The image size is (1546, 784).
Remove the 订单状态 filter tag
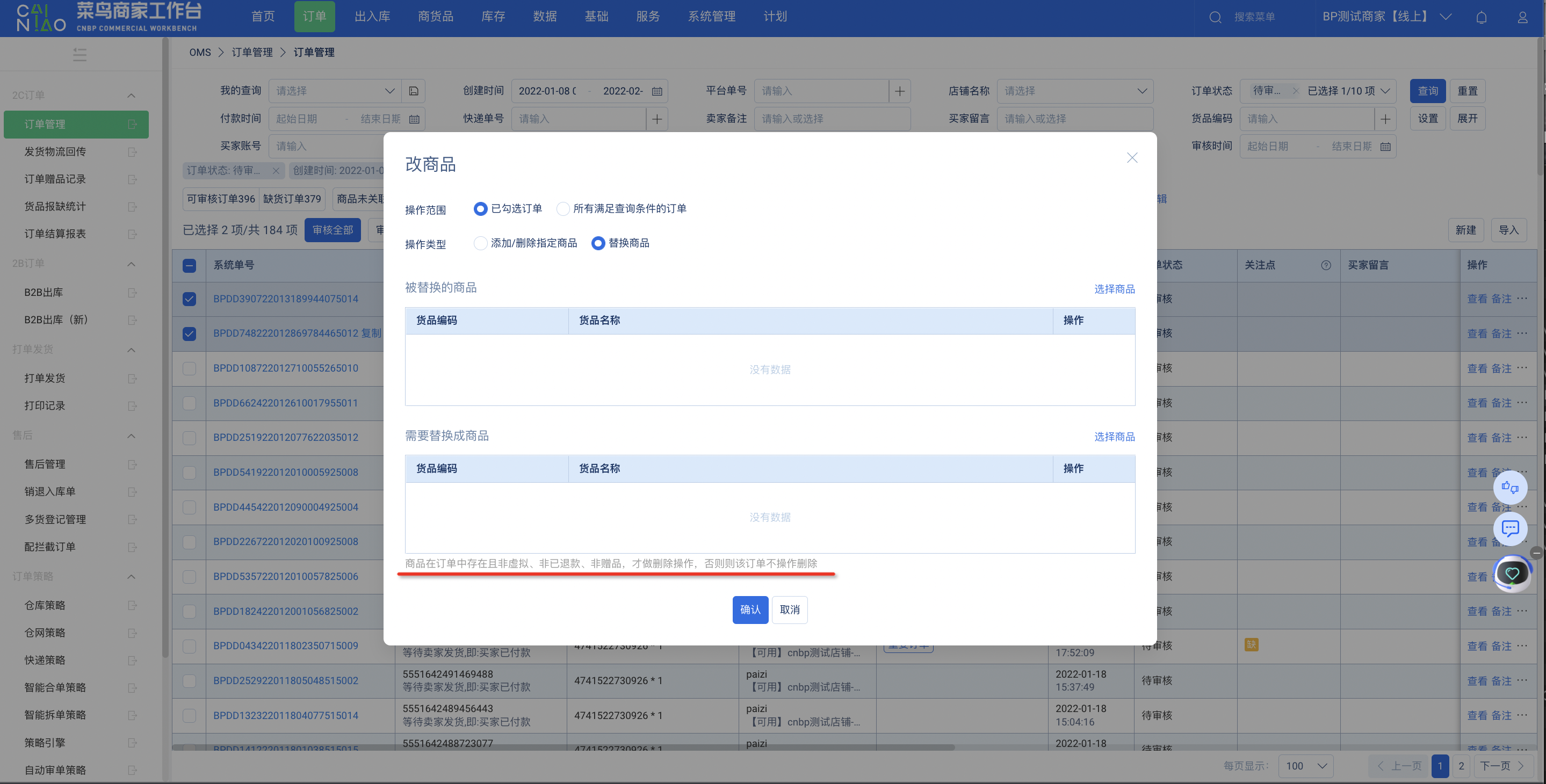(276, 171)
